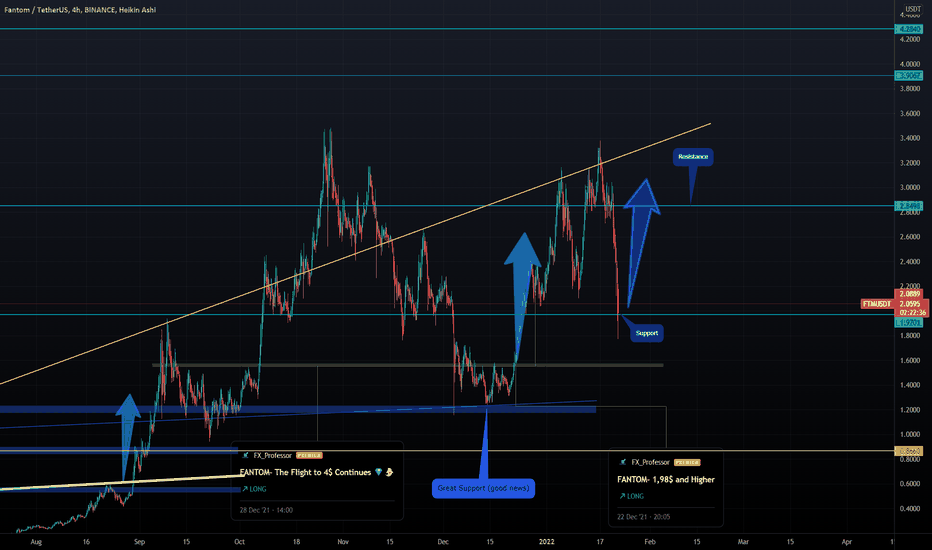
Task: Click the Mar label on the time axis
Action: [743, 542]
